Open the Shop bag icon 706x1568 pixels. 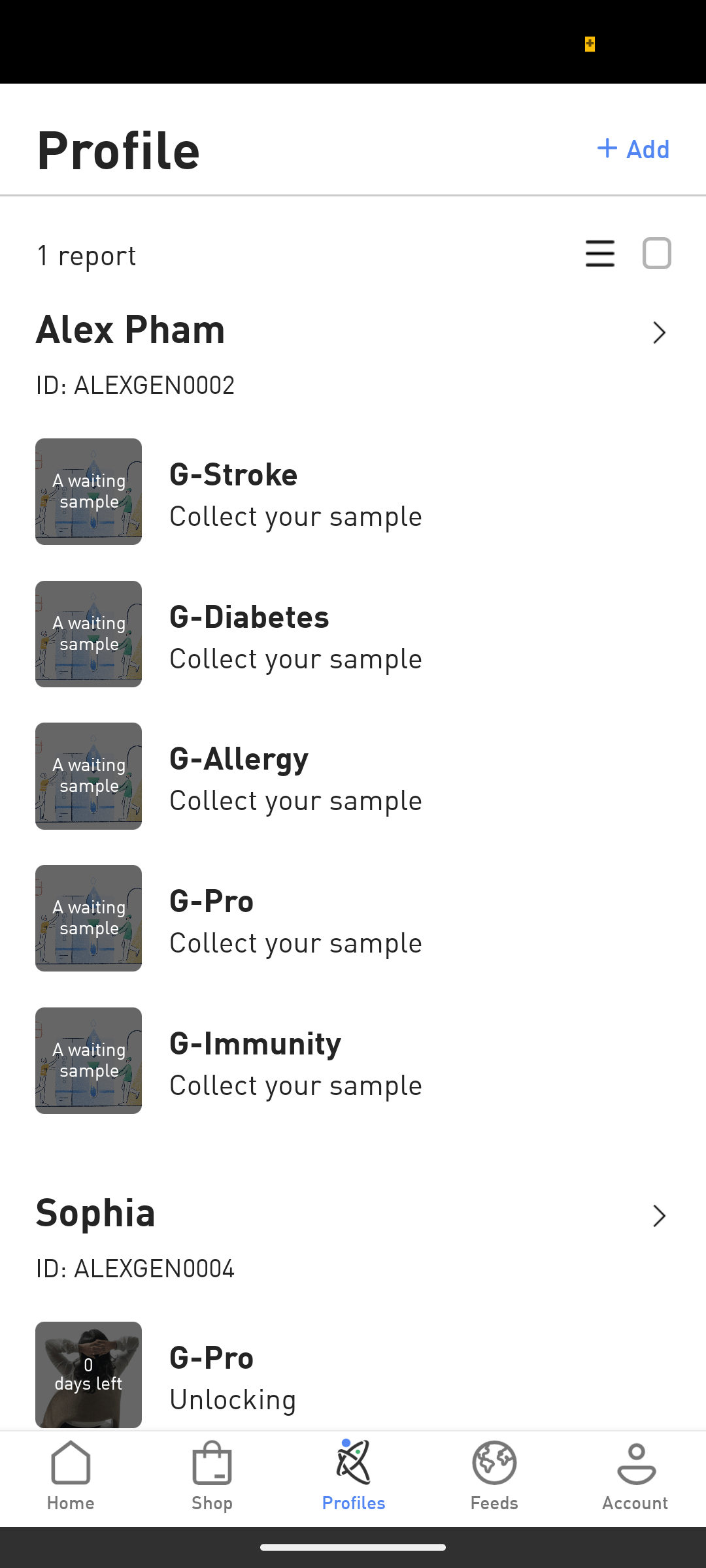pyautogui.click(x=212, y=1462)
